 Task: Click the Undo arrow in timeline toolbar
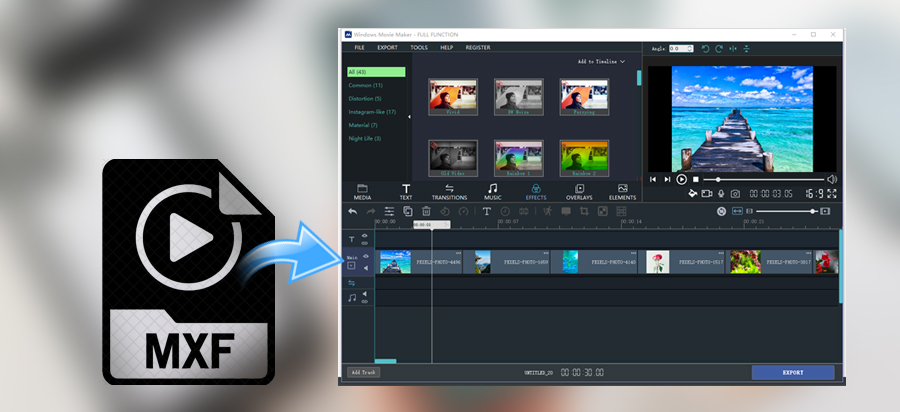(352, 211)
